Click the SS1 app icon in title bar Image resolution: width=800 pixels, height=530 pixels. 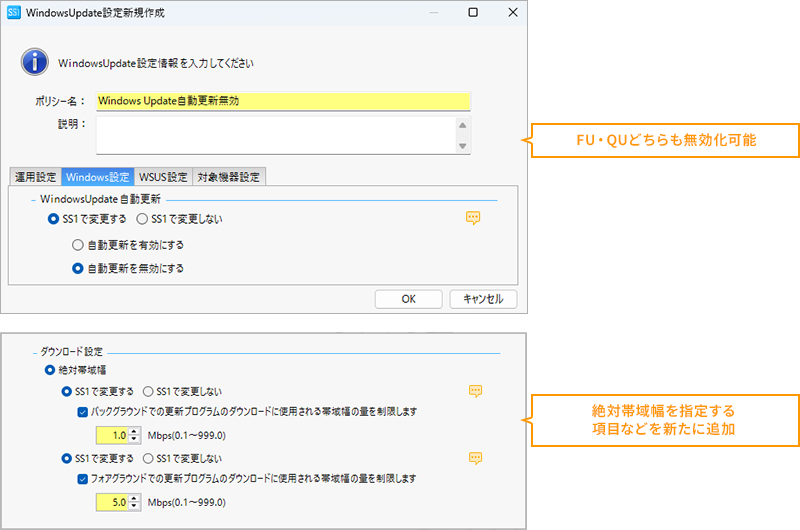click(14, 12)
